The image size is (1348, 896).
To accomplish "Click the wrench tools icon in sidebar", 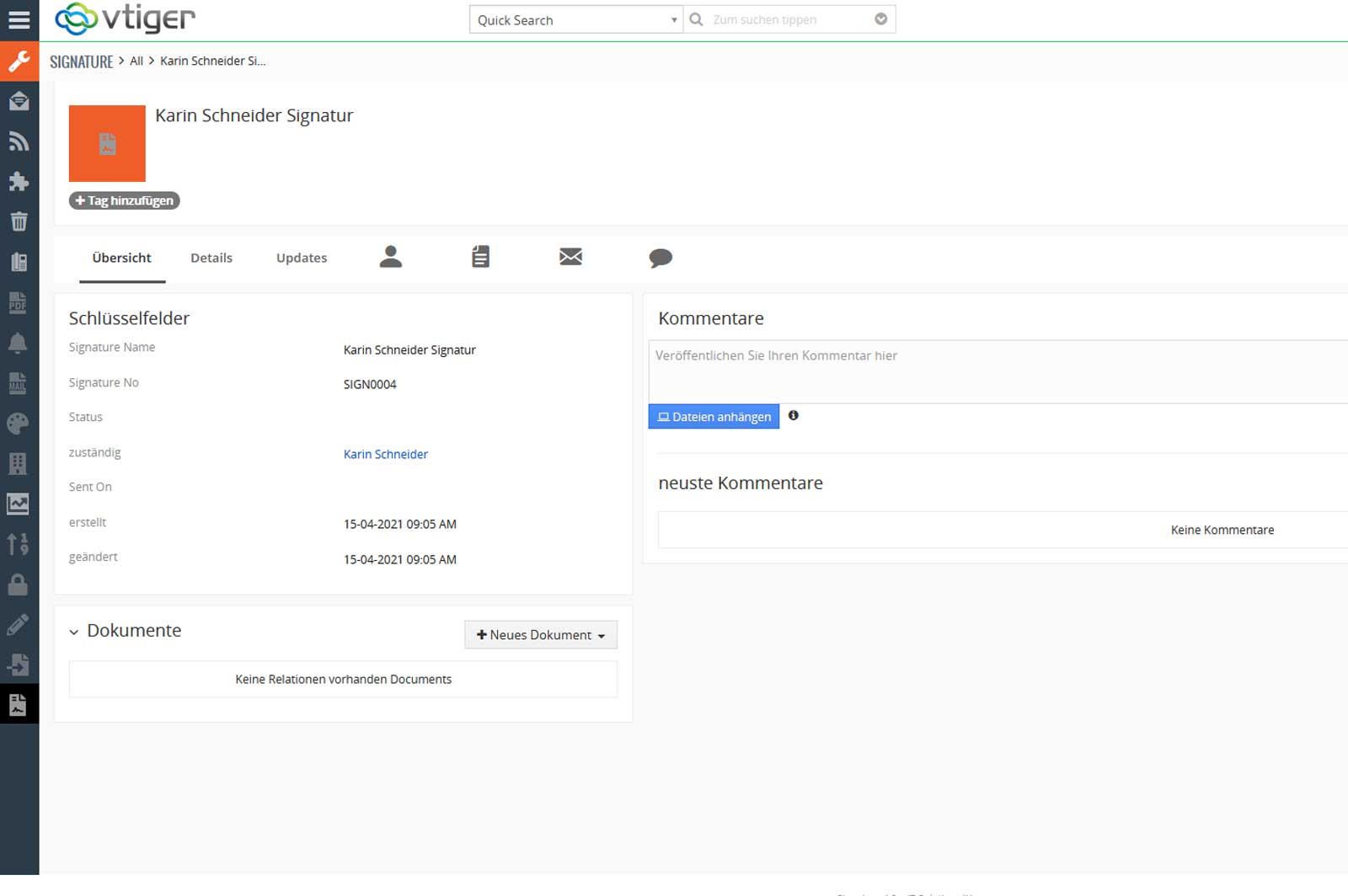I will pyautogui.click(x=19, y=61).
